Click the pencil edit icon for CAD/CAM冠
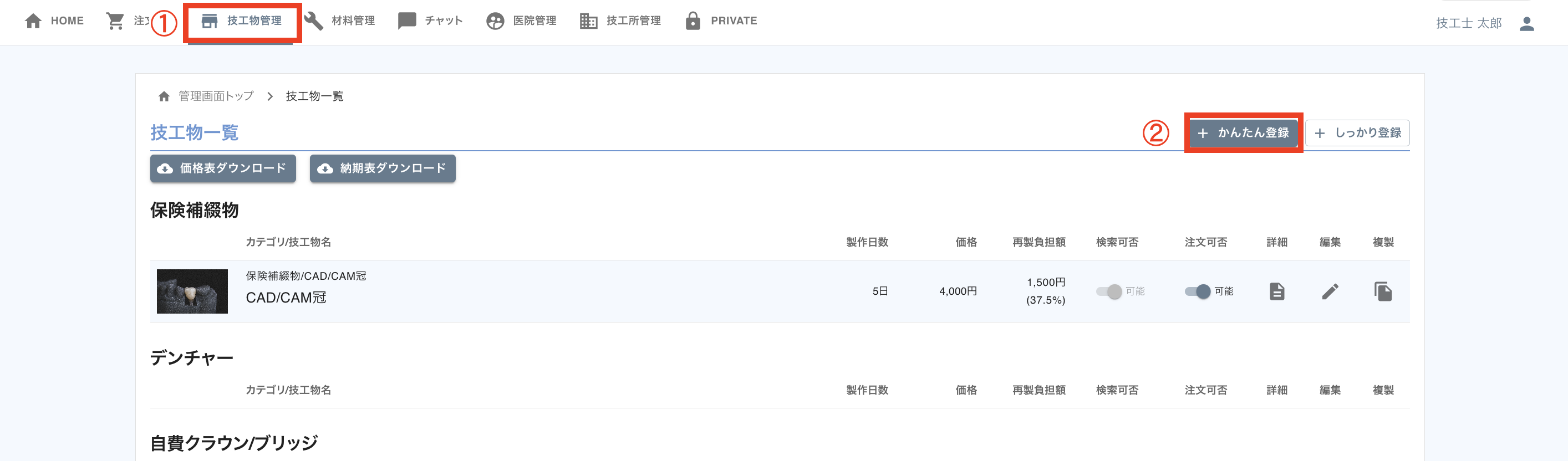This screenshot has width=1568, height=461. coord(1330,291)
